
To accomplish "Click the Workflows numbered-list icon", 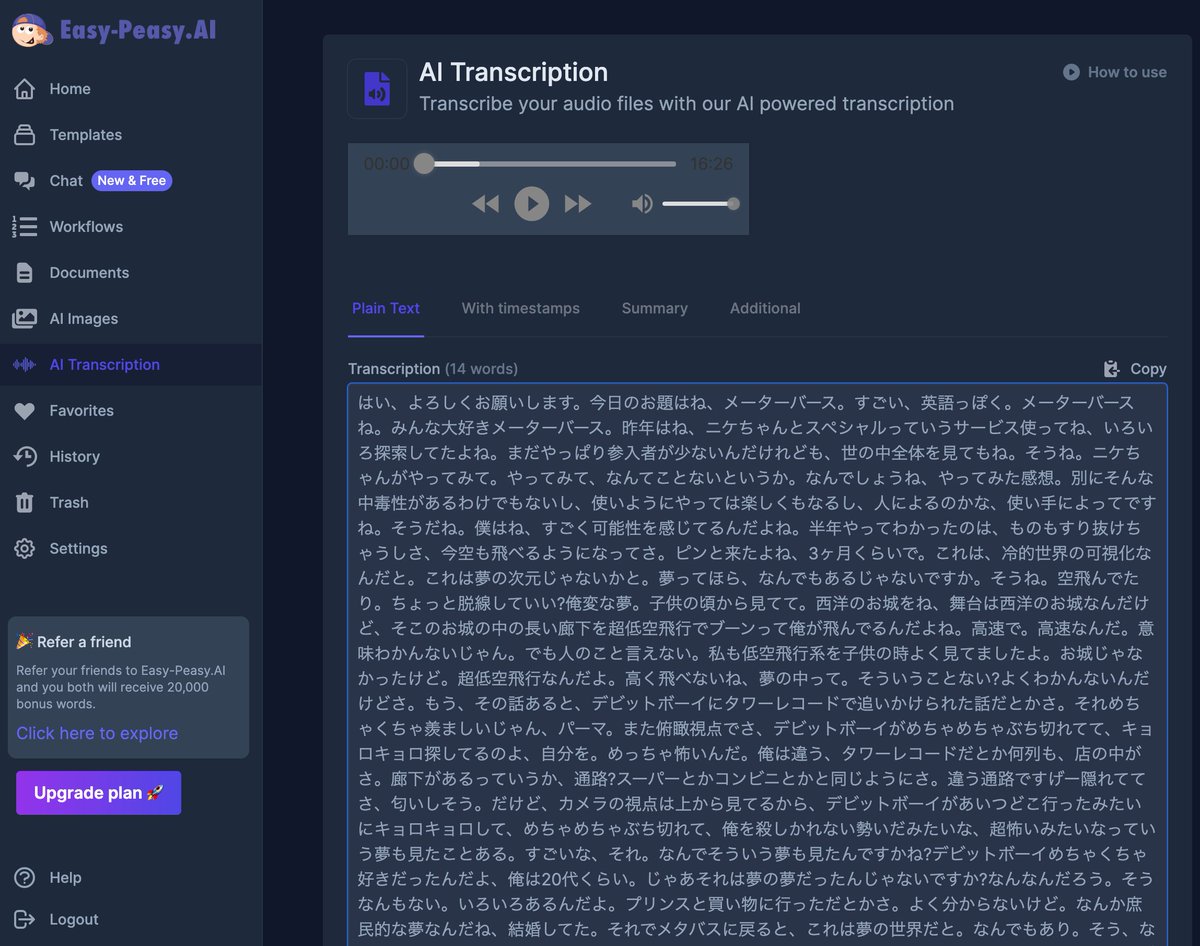I will tap(25, 227).
